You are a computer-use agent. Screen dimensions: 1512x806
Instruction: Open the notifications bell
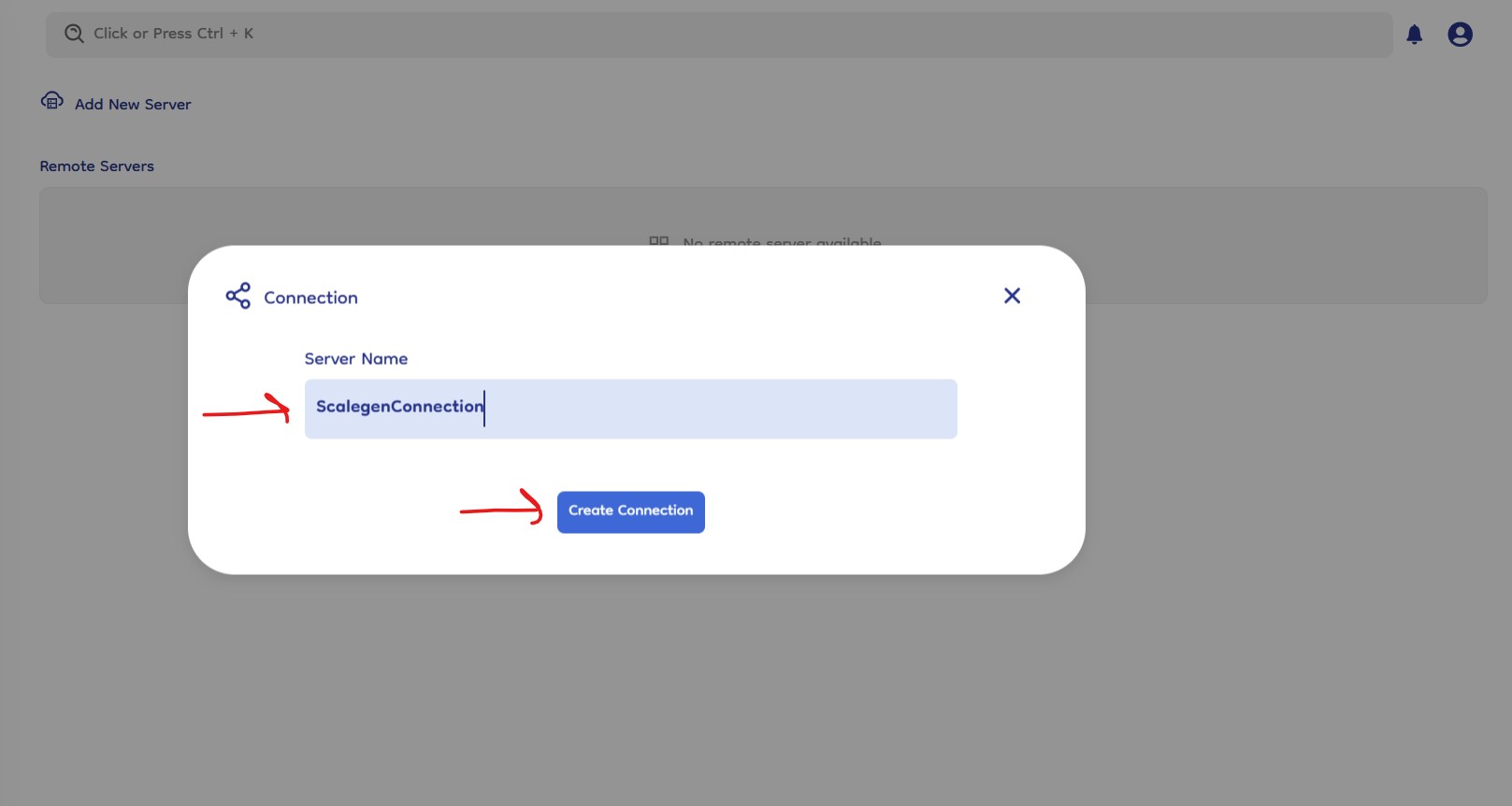pyautogui.click(x=1414, y=35)
